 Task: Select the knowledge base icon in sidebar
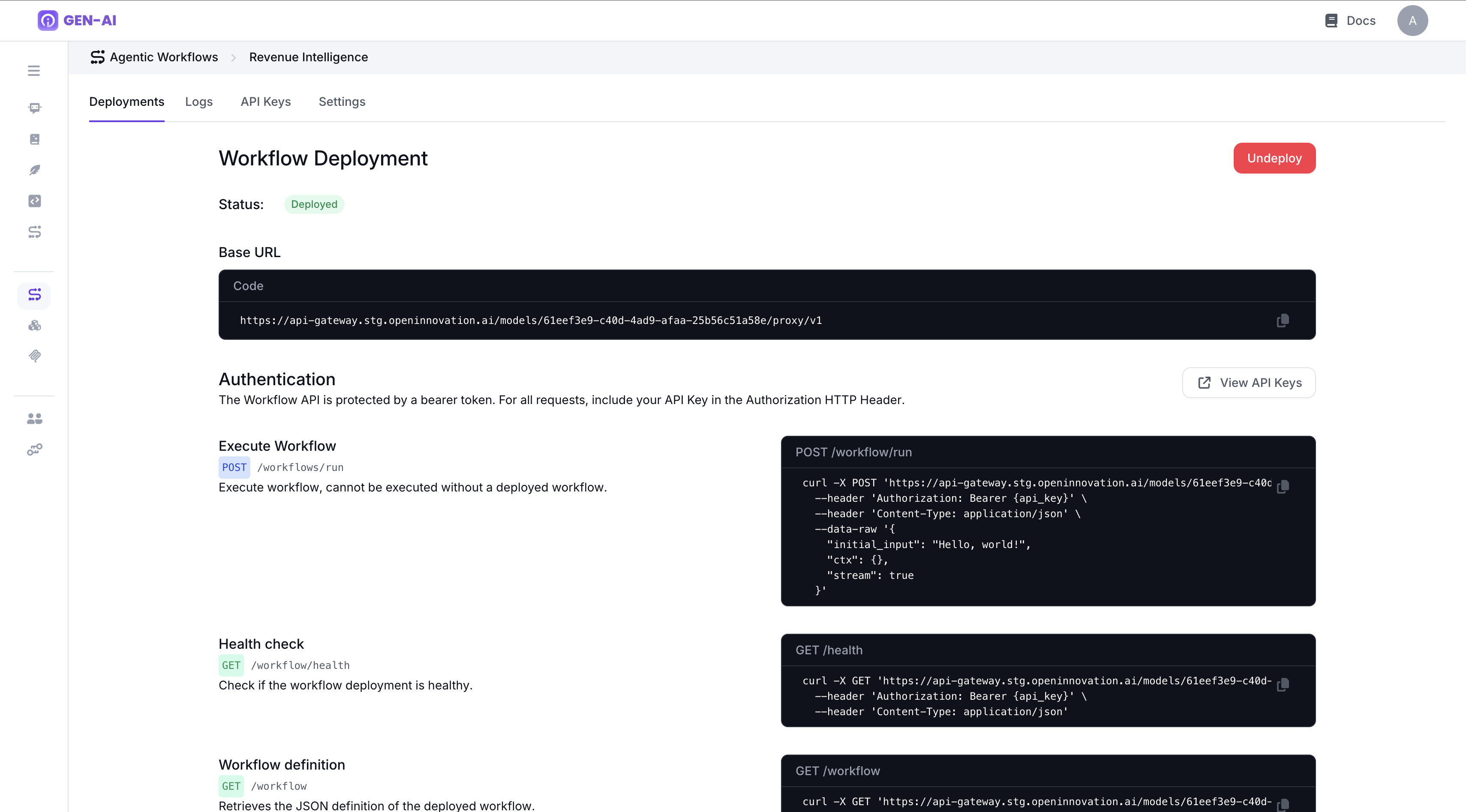[x=34, y=139]
